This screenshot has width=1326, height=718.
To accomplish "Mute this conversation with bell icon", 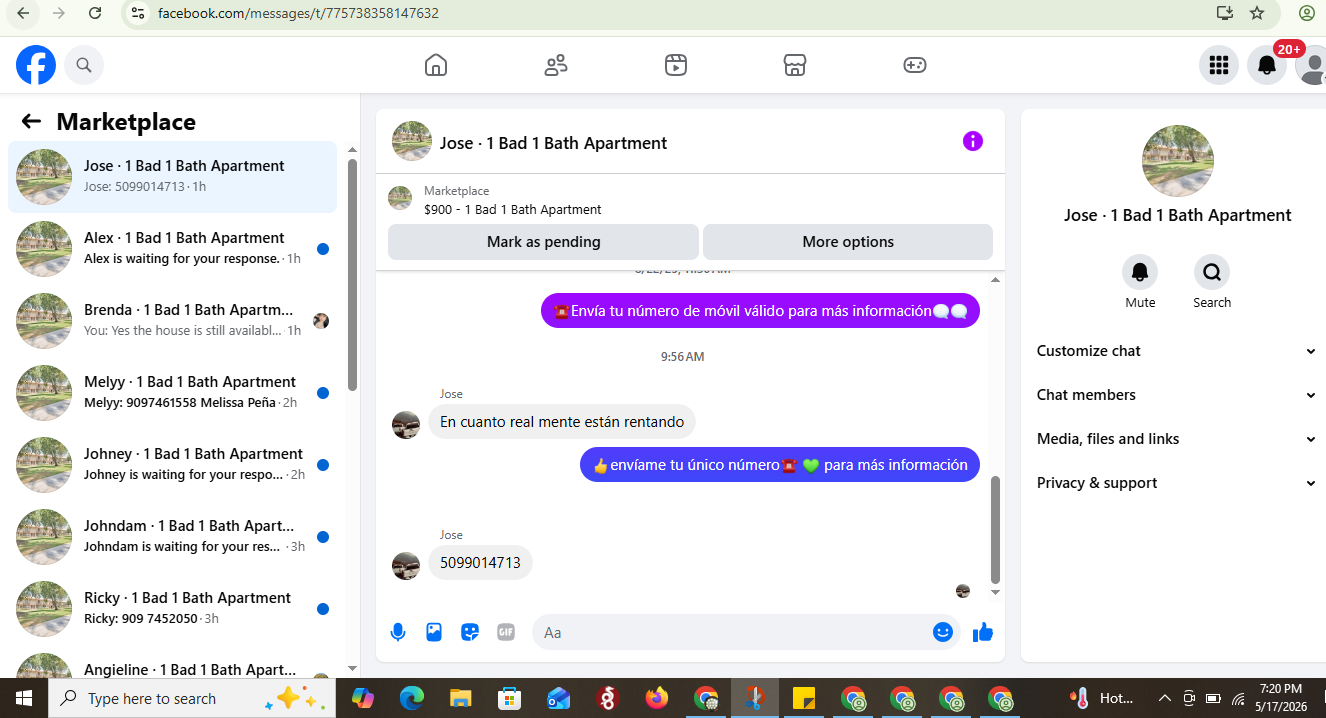I will tap(1140, 272).
